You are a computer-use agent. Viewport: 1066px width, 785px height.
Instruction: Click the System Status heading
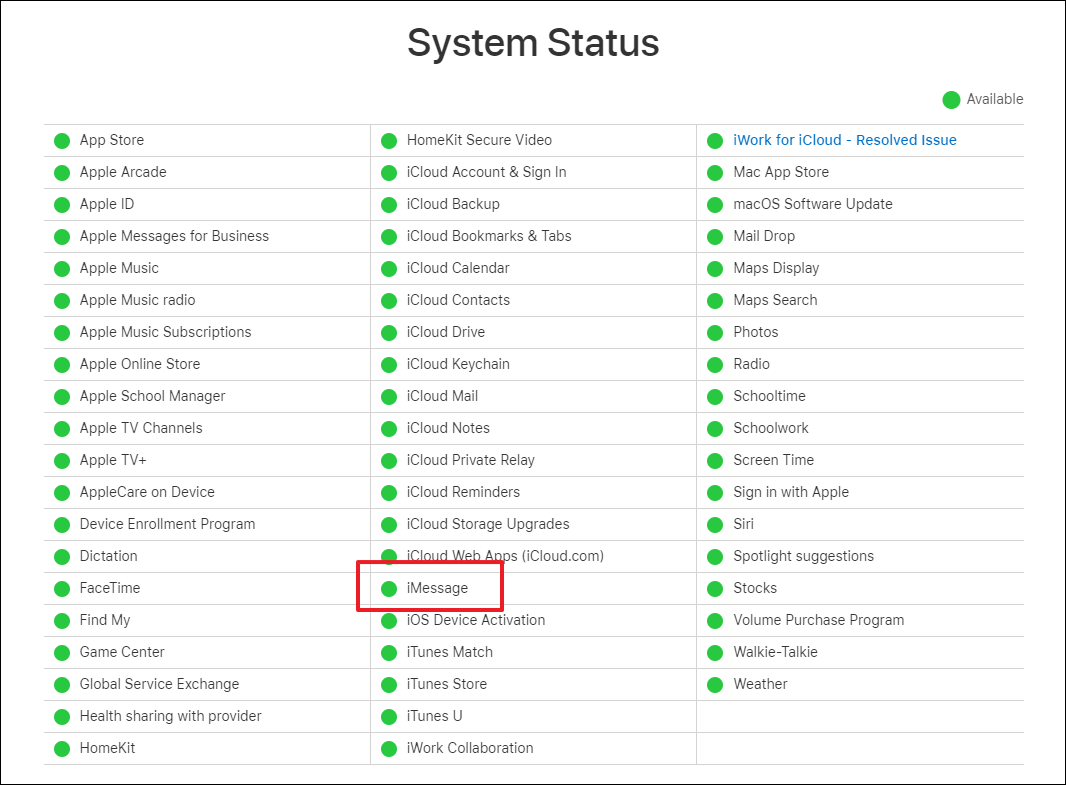click(533, 43)
